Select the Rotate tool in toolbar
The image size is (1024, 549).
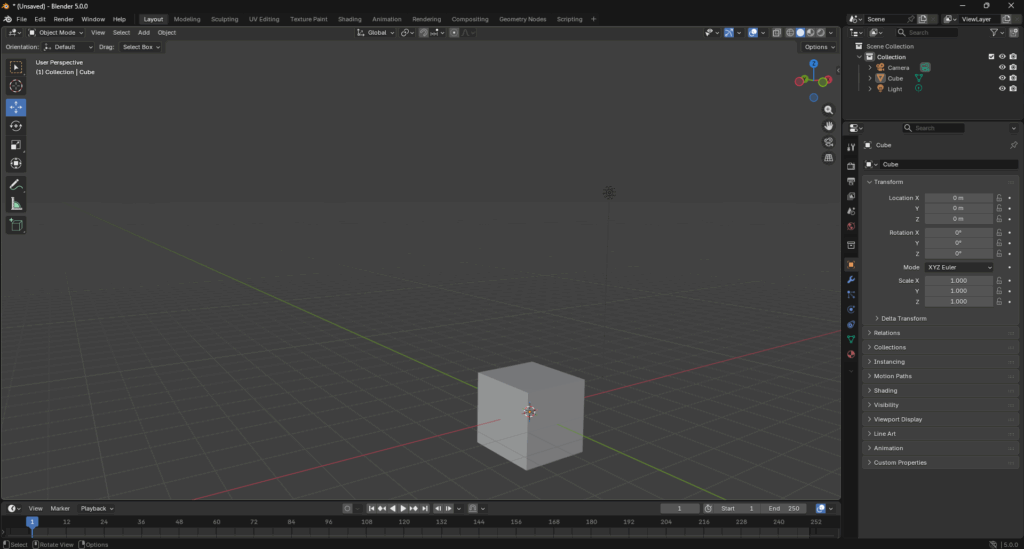pyautogui.click(x=16, y=126)
